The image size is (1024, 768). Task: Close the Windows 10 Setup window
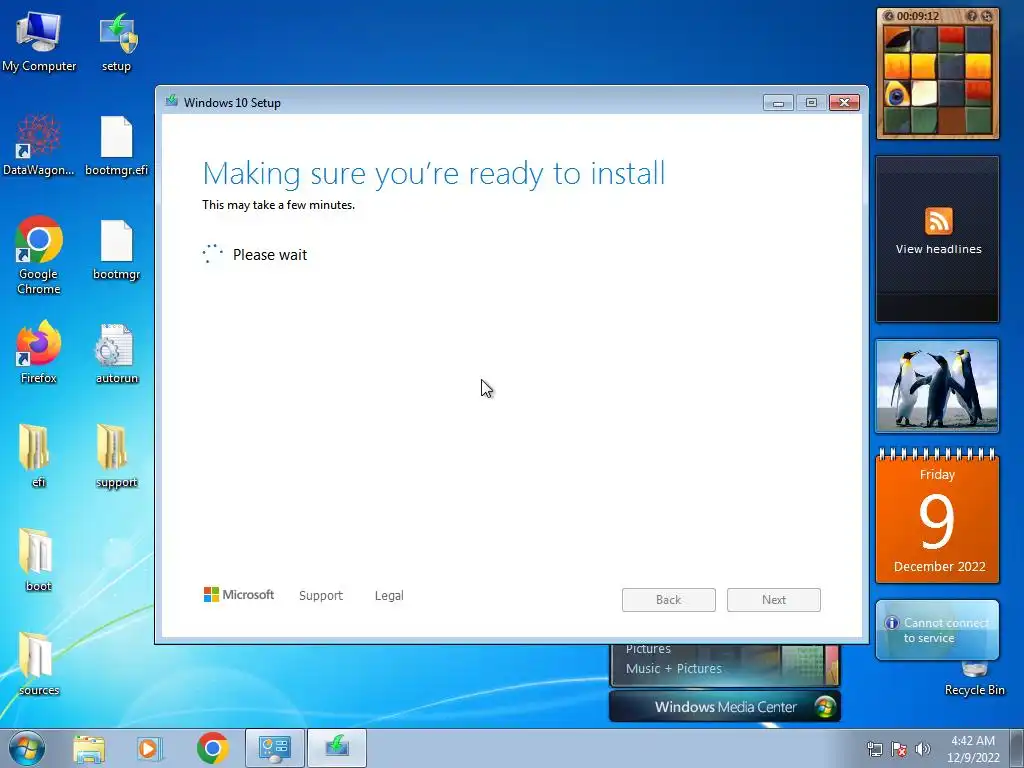click(844, 103)
